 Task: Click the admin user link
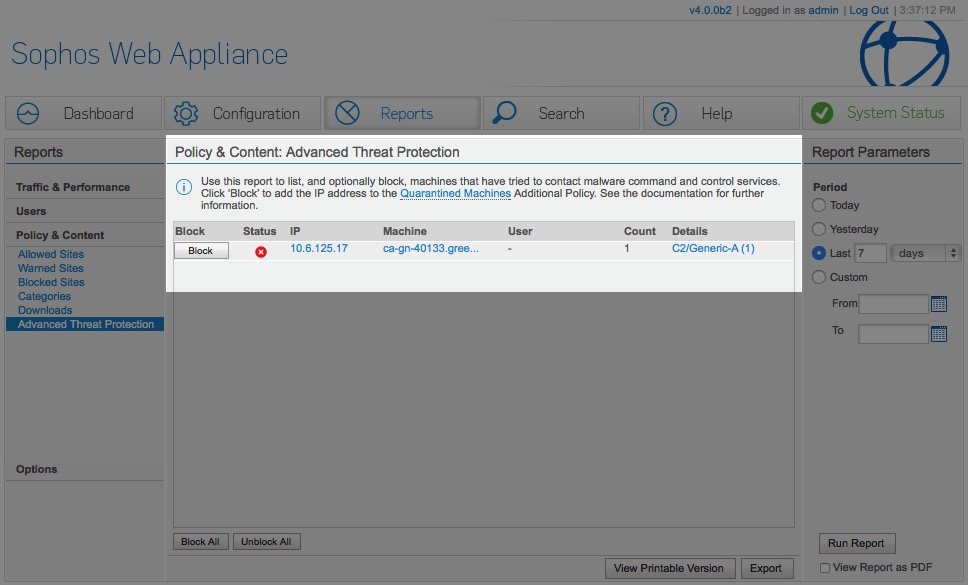[824, 10]
